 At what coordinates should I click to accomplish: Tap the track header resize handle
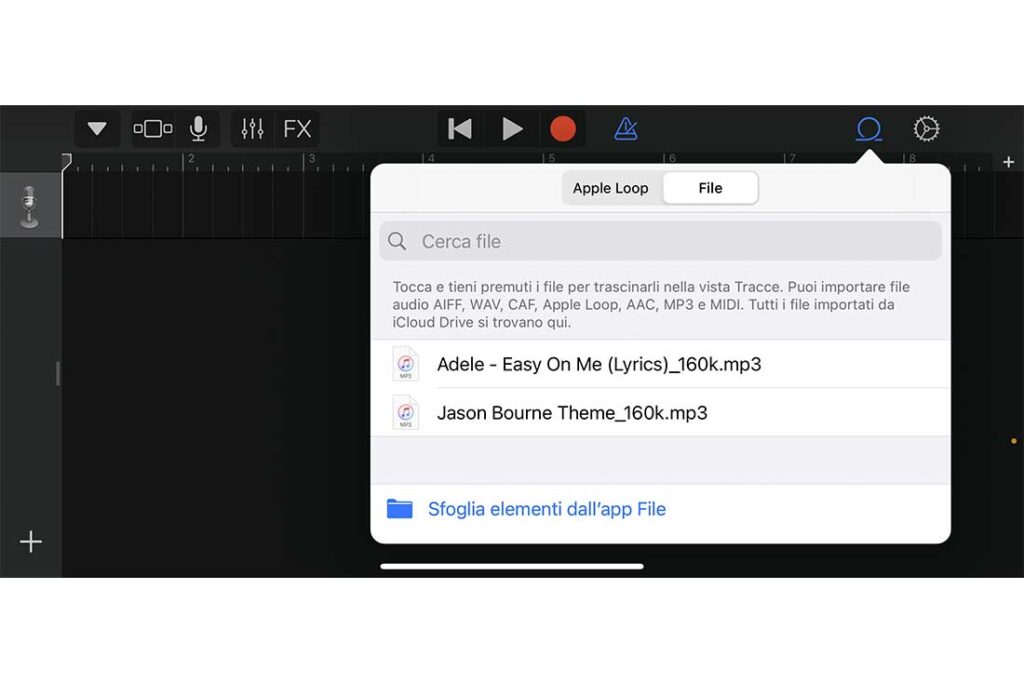tap(58, 373)
